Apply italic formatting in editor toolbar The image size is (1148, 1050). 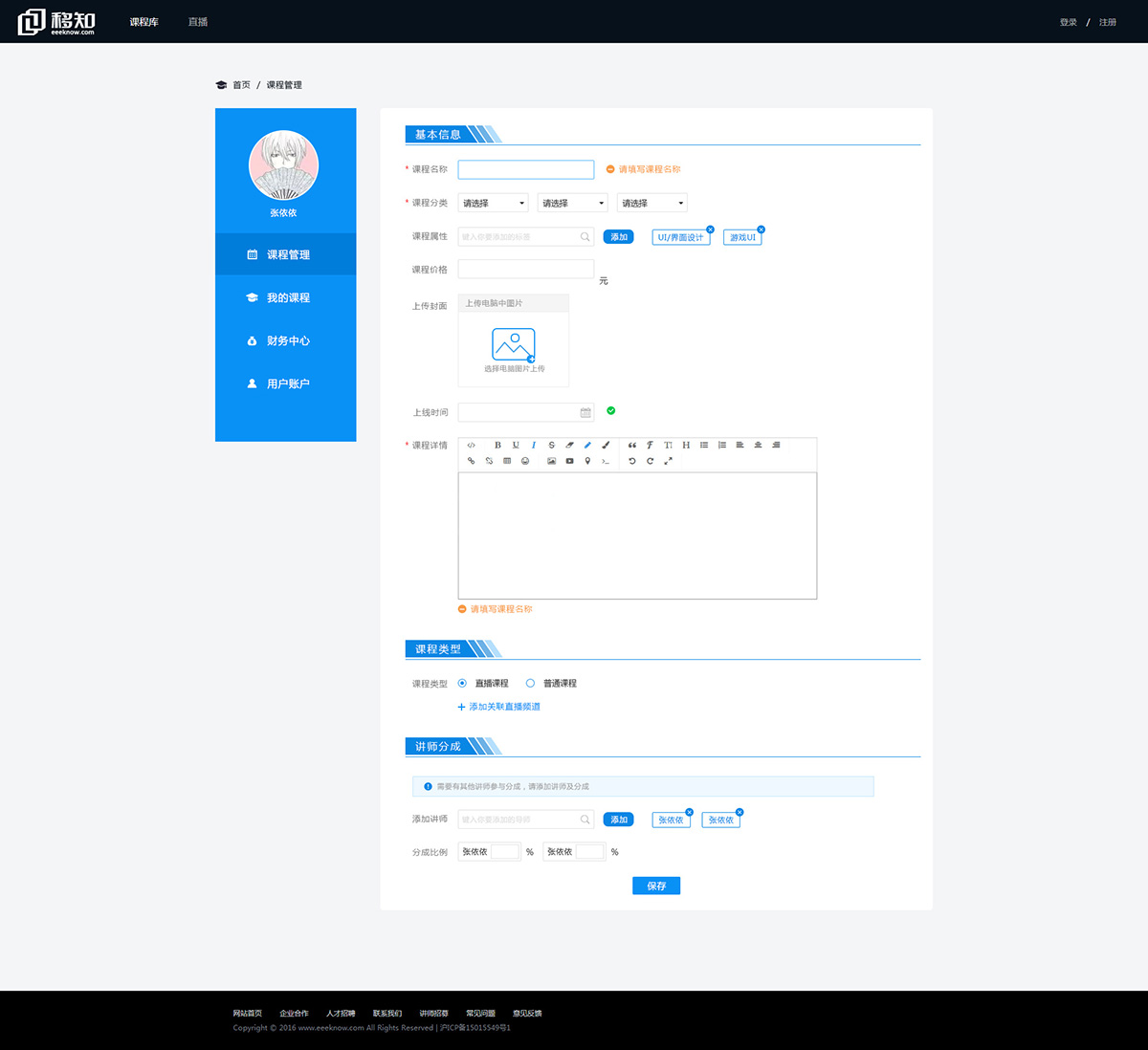pyautogui.click(x=534, y=445)
